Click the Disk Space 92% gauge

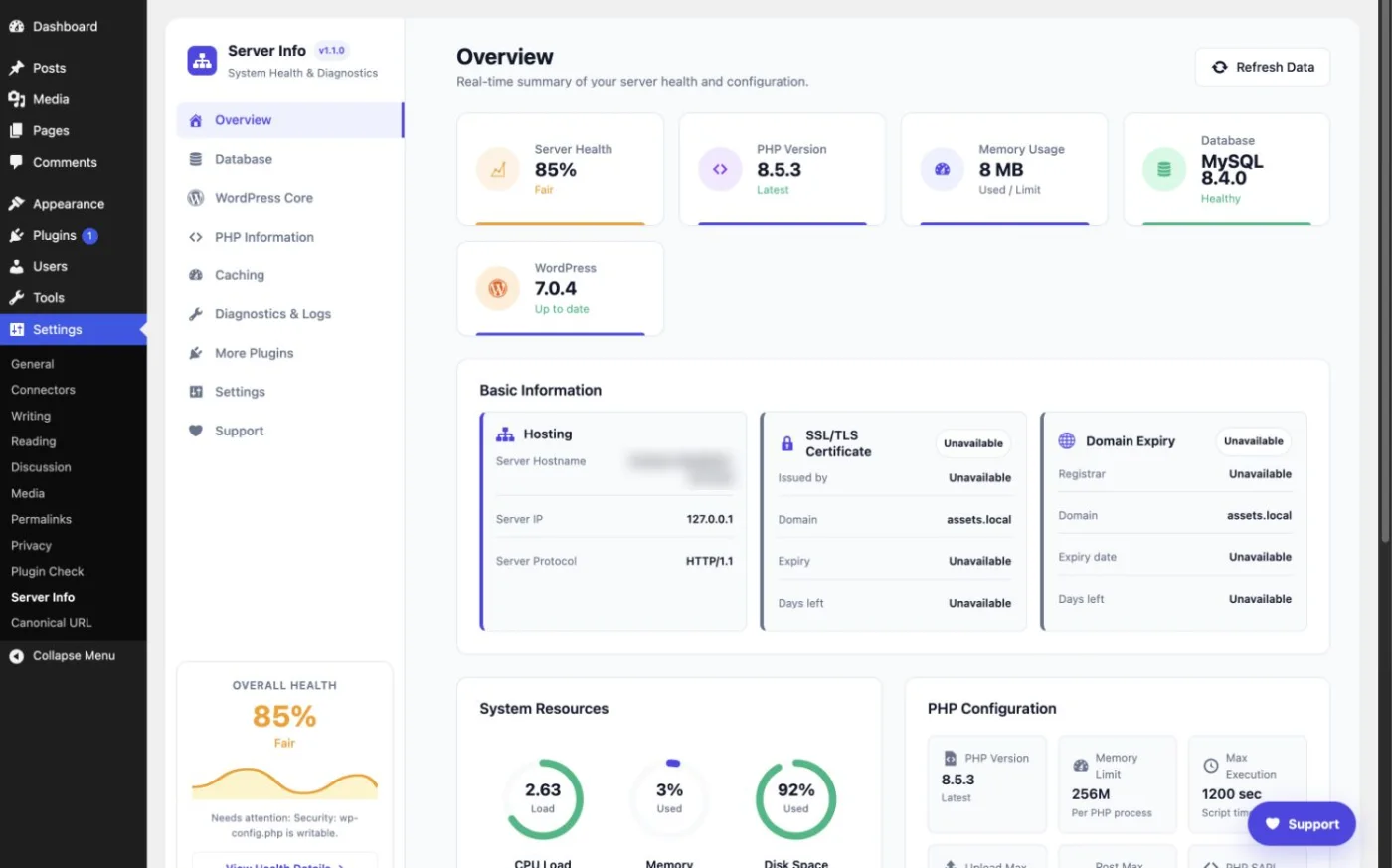coord(795,799)
